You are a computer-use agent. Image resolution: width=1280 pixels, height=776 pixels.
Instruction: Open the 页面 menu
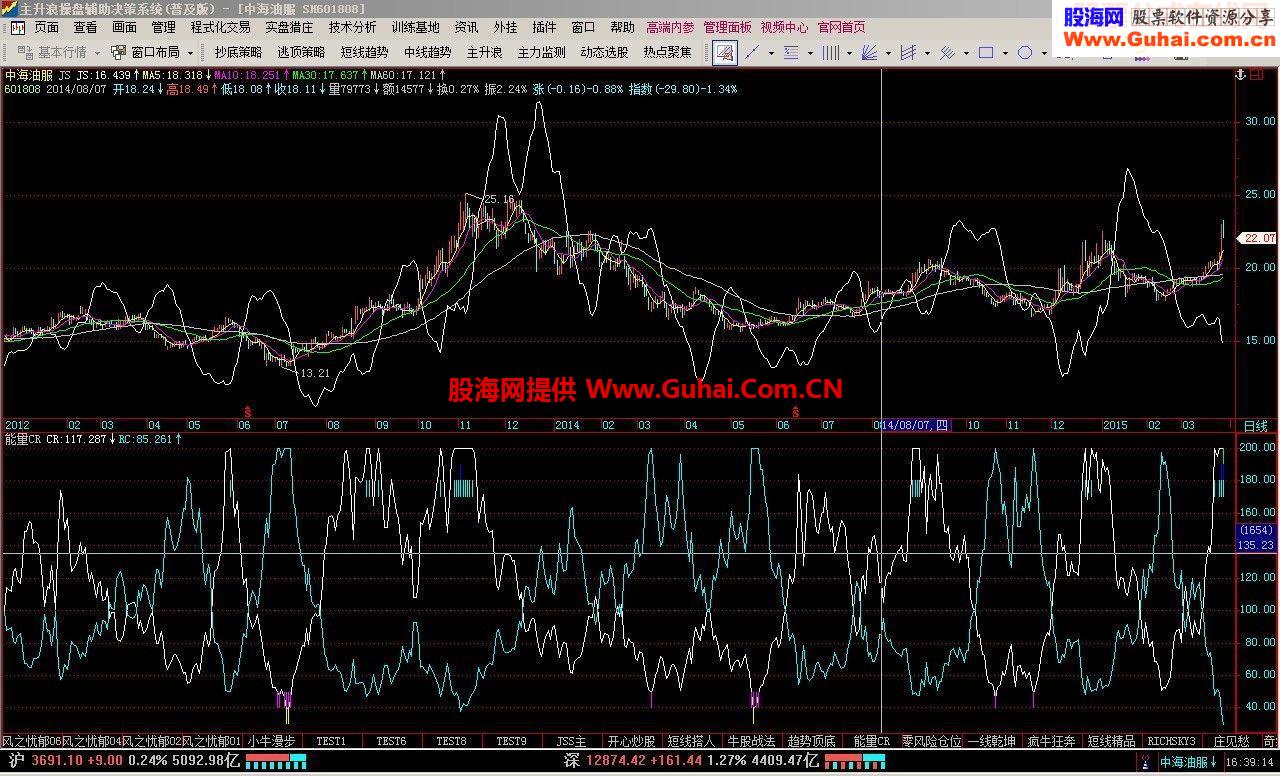tap(46, 27)
